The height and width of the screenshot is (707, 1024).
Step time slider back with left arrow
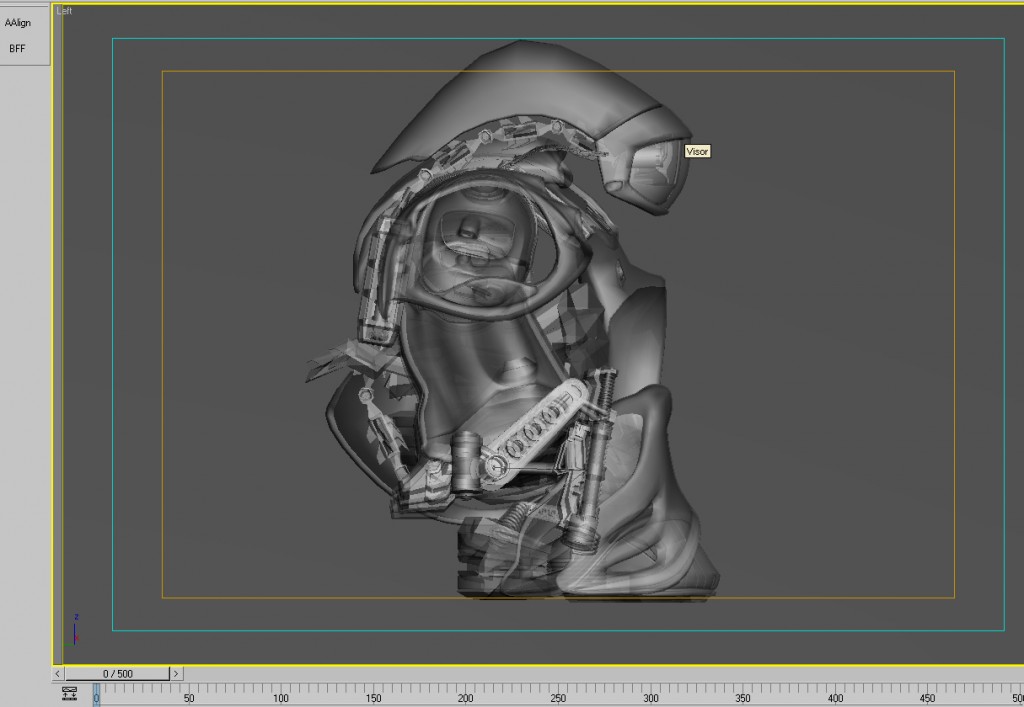(58, 674)
